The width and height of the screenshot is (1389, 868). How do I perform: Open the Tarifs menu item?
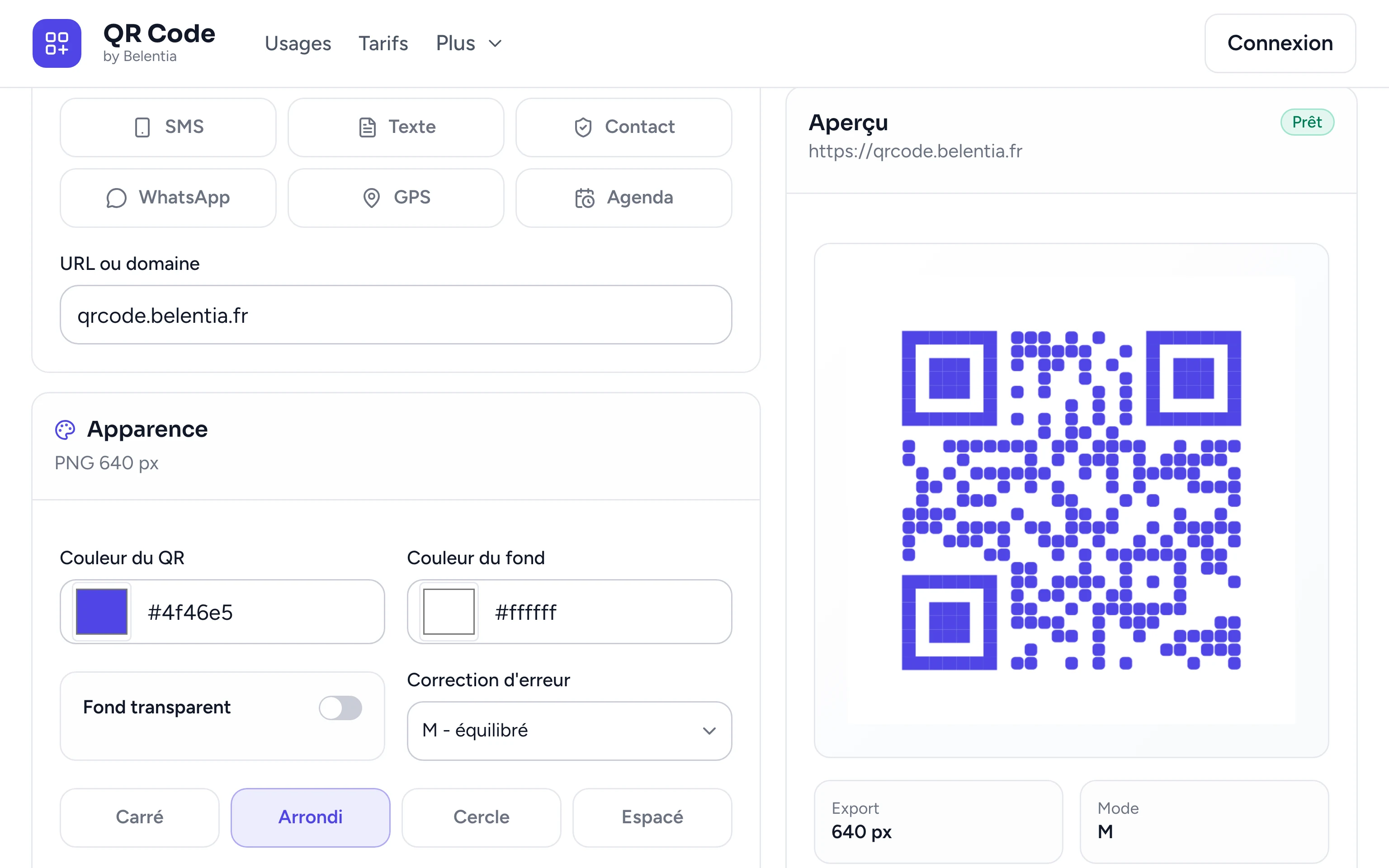pyautogui.click(x=383, y=44)
